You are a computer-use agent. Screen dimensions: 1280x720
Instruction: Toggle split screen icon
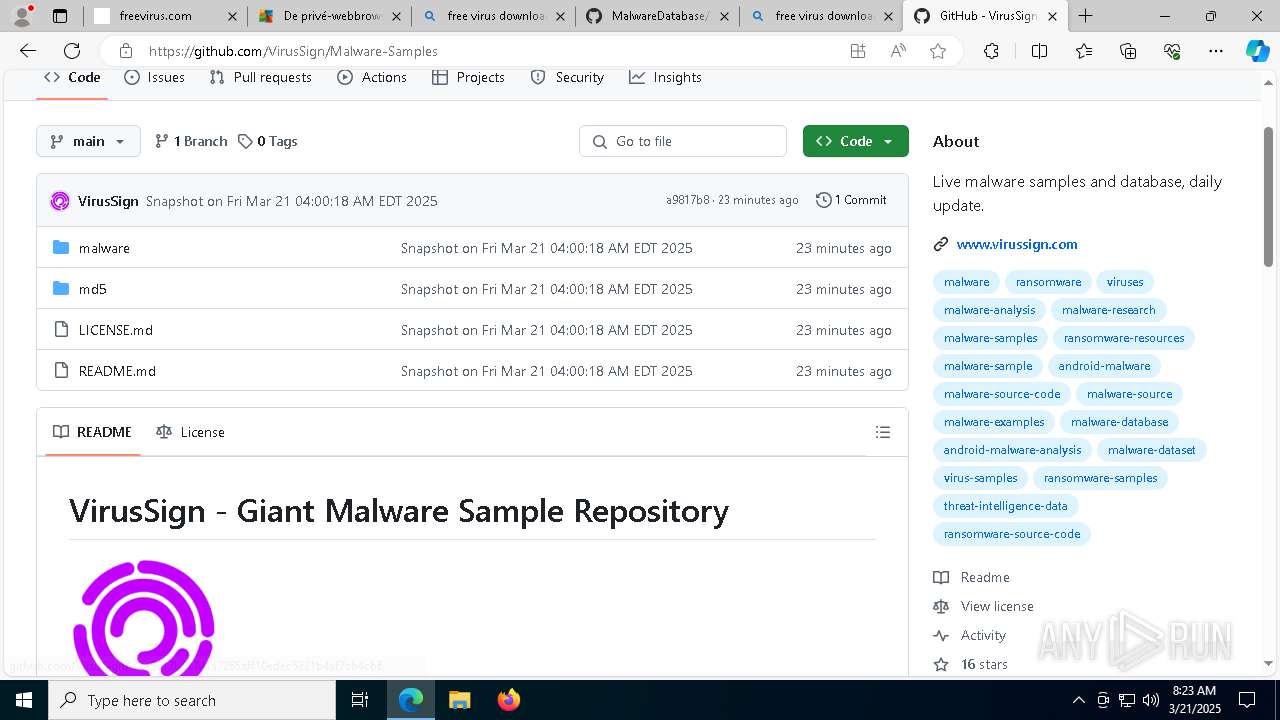[1039, 51]
